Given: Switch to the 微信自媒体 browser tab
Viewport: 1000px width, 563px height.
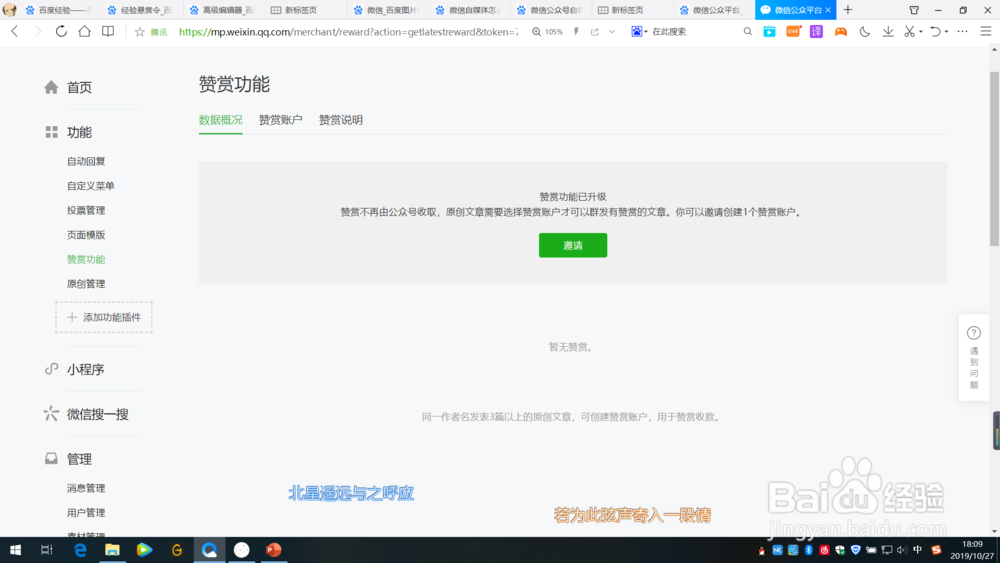Looking at the screenshot, I should (467, 10).
